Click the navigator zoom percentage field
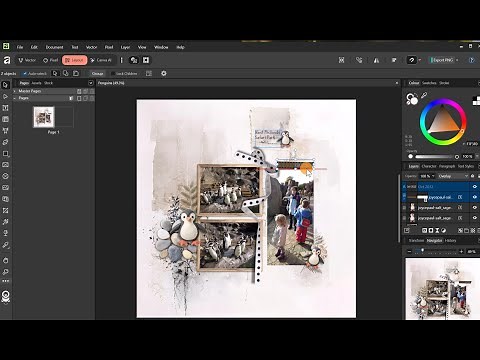 point(471,251)
